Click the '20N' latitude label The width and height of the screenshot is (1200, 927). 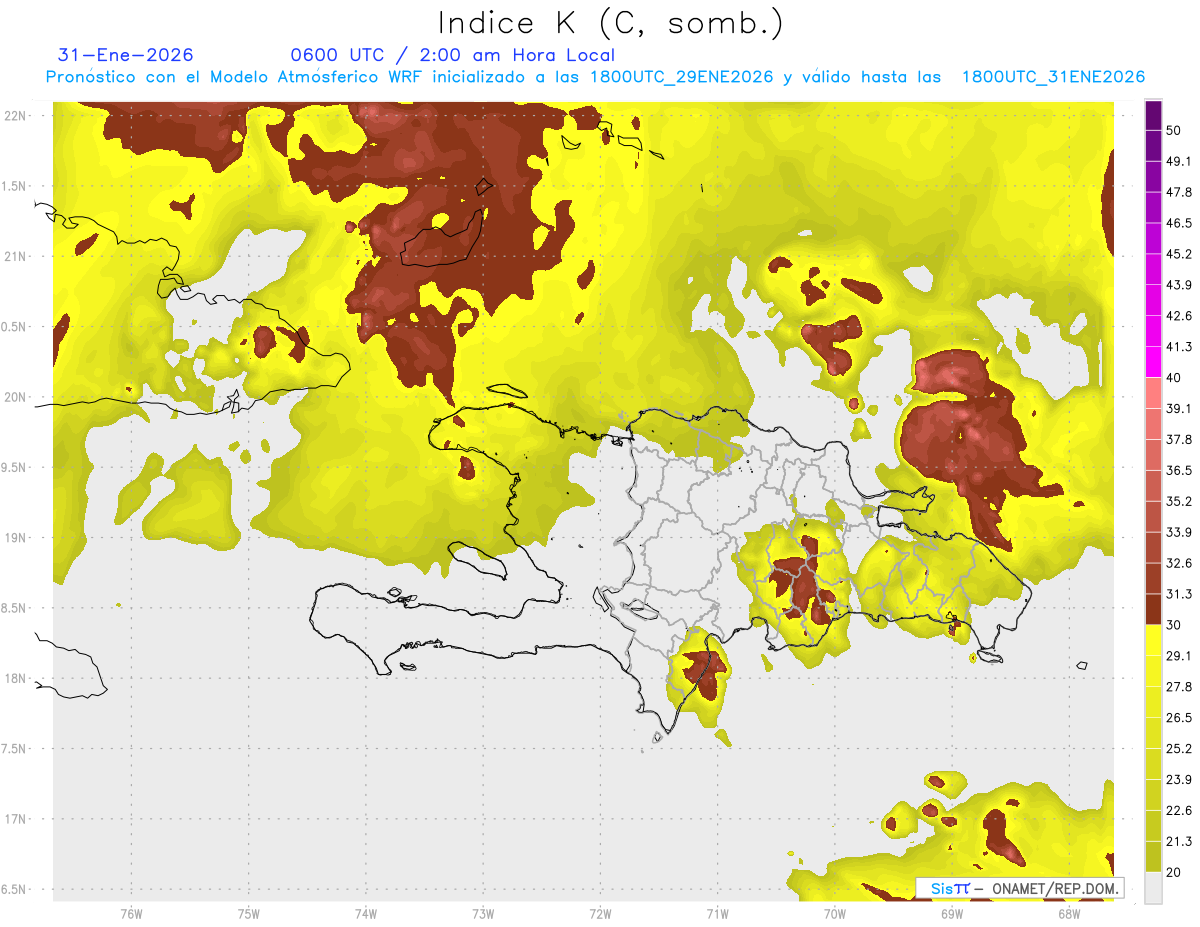[16, 397]
